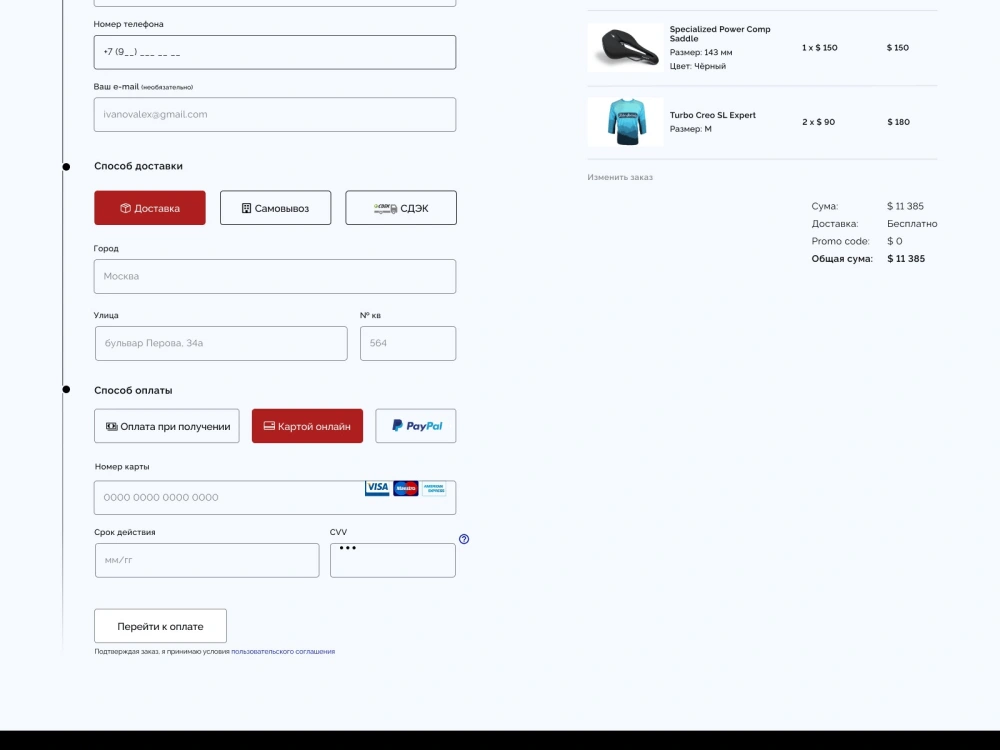
Task: Click the Изменить заказ link
Action: pyautogui.click(x=620, y=177)
